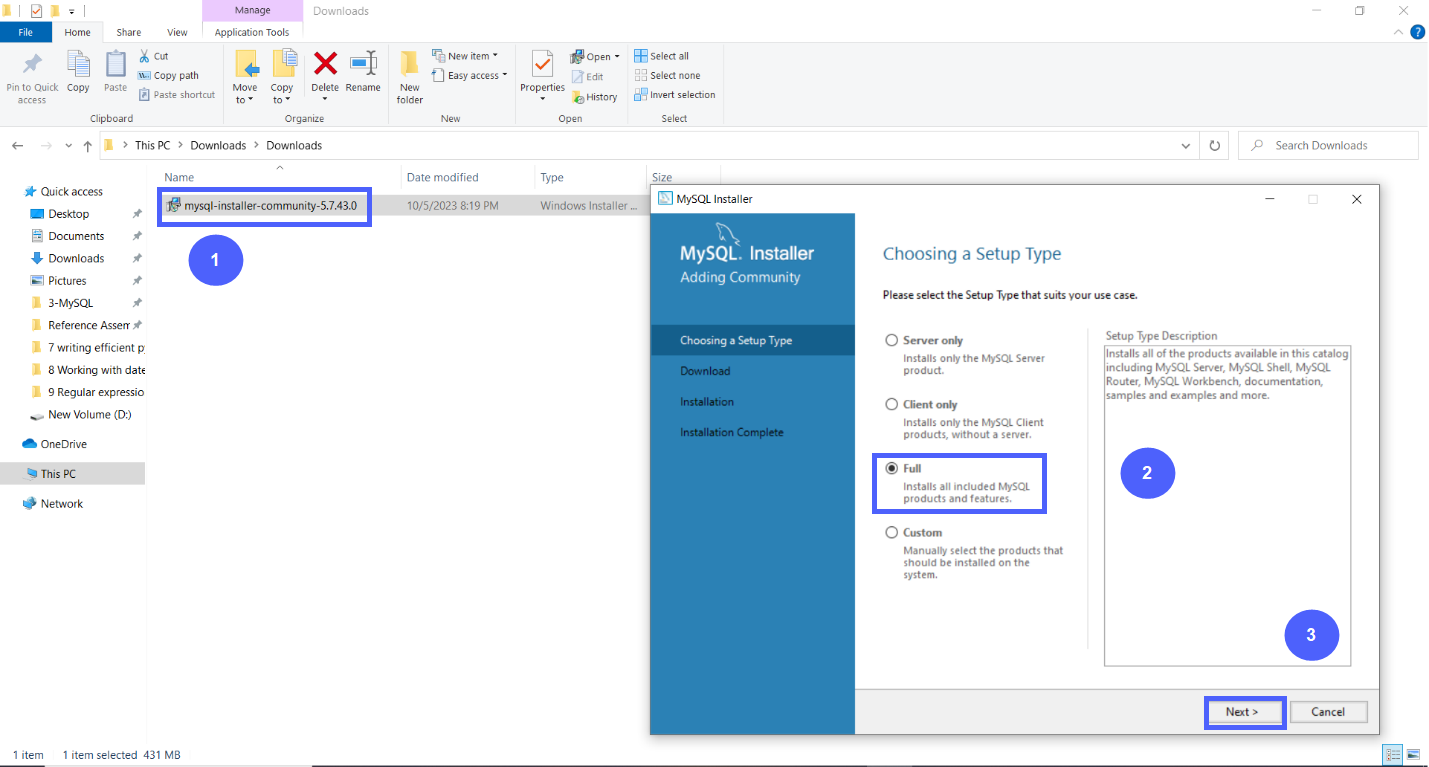Viewport: 1429px width, 767px height.
Task: Open the File menu tab
Action: tap(26, 32)
